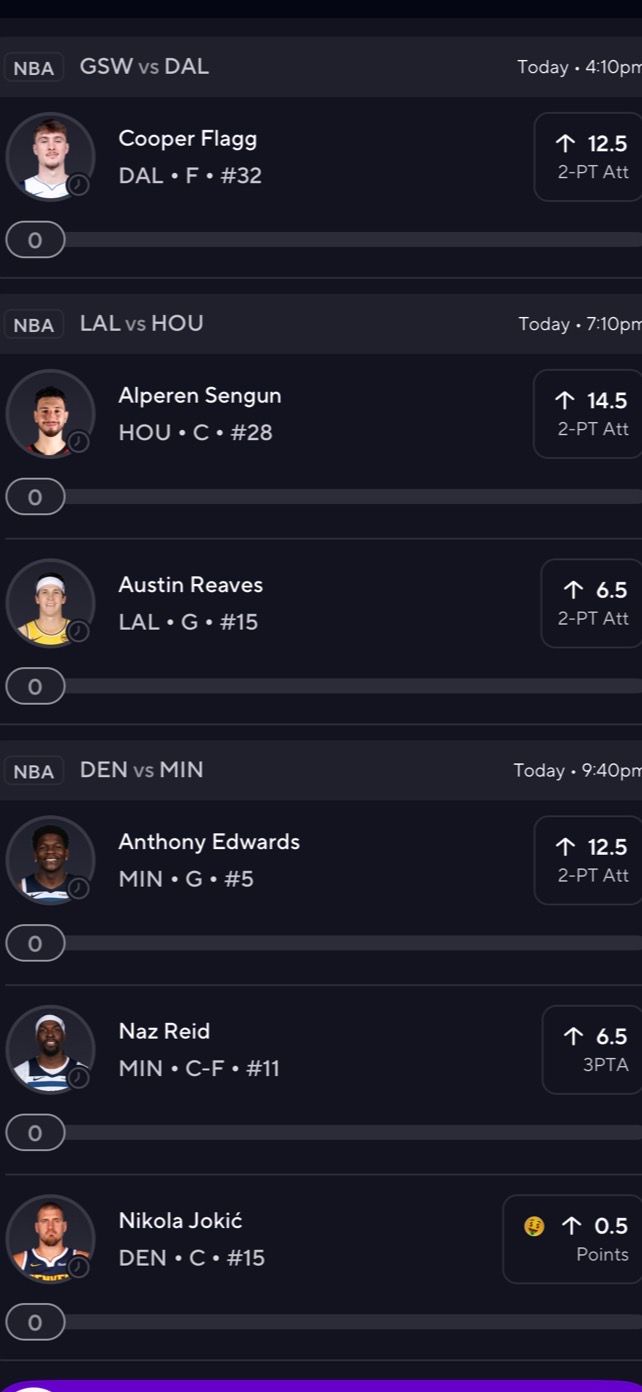Collapse the LAL vs HOU matchup section
642x1392 pixels.
[x=320, y=323]
